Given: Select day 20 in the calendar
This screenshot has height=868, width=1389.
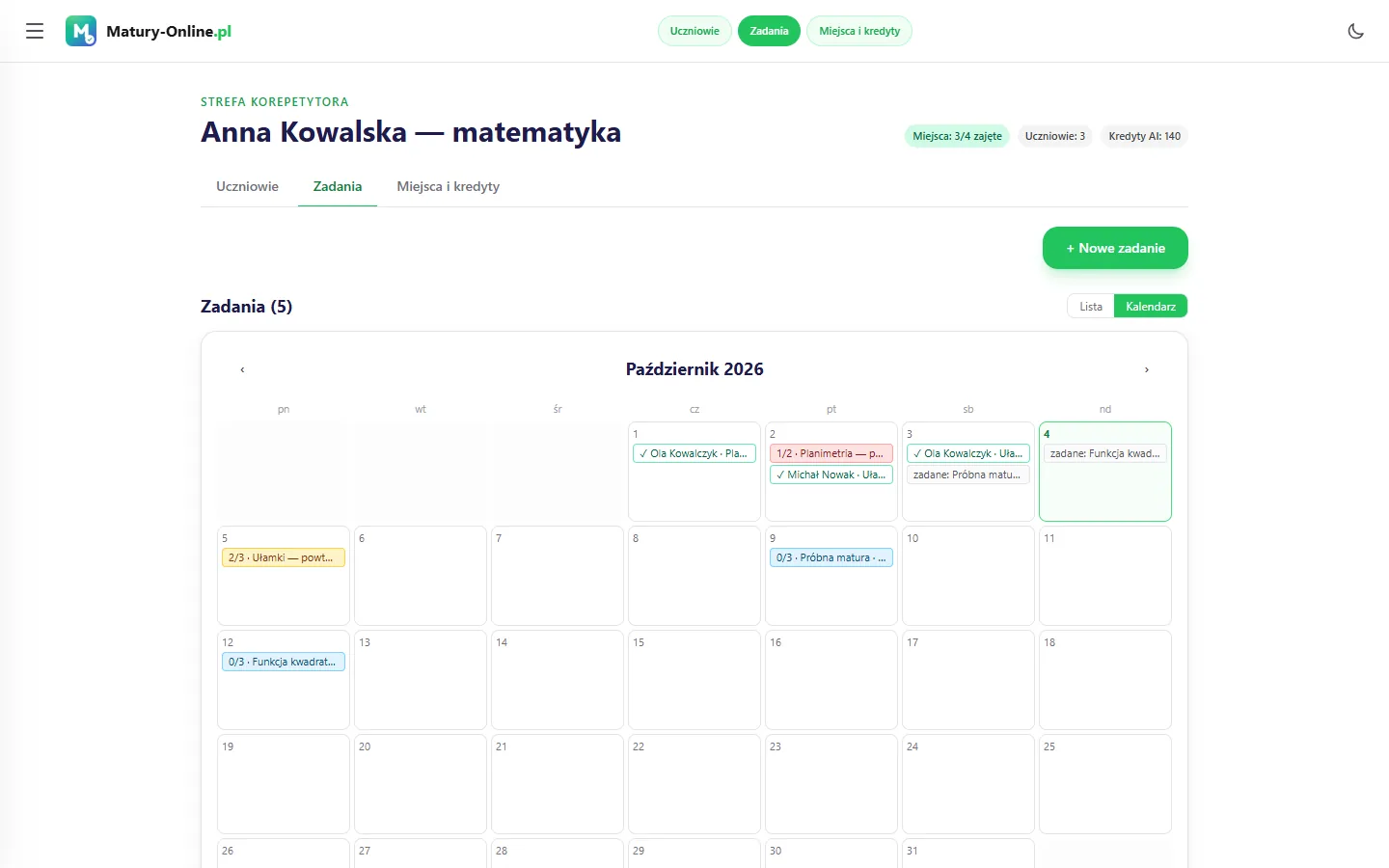Looking at the screenshot, I should click(421, 784).
